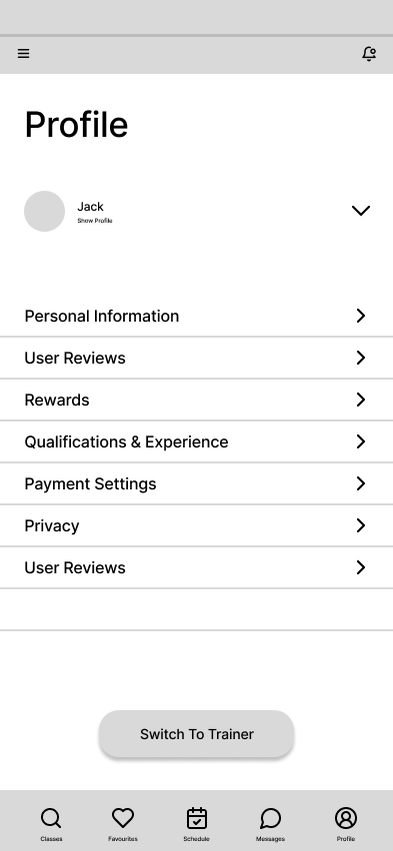Click the Switch To Trainer button
393x851 pixels.
coord(196,734)
